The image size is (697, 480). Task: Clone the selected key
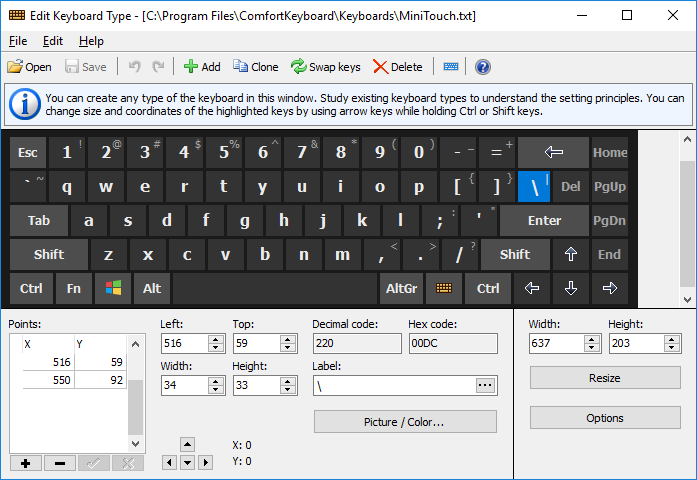tap(256, 67)
